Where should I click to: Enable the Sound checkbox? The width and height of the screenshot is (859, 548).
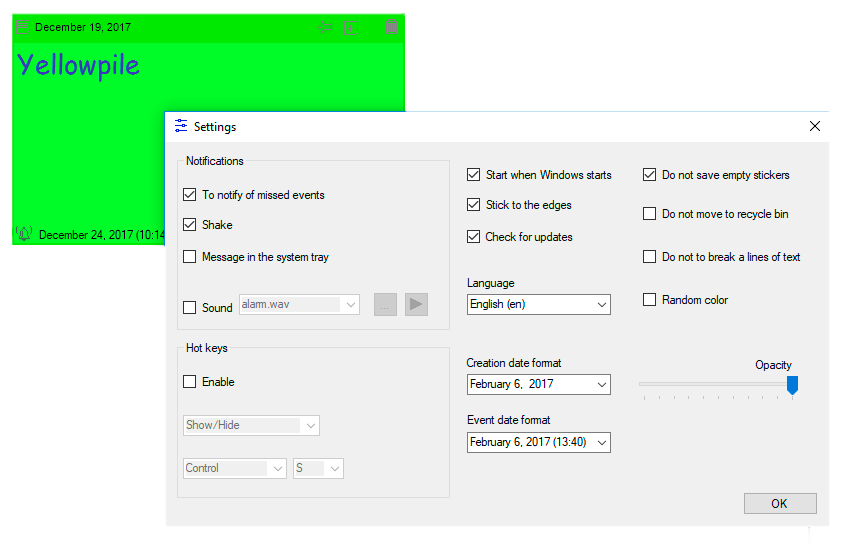(190, 307)
